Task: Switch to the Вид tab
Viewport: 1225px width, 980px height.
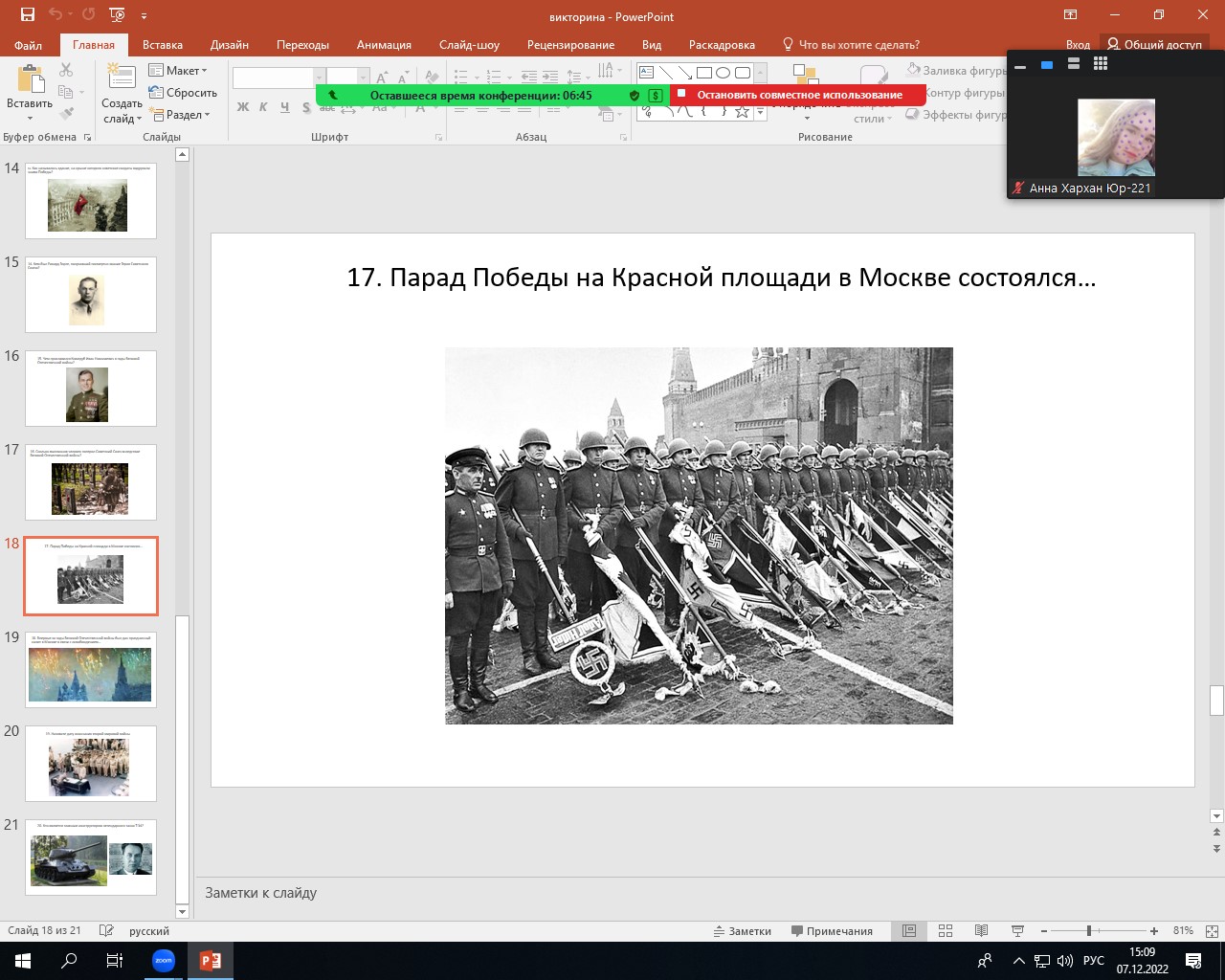Action: [652, 45]
